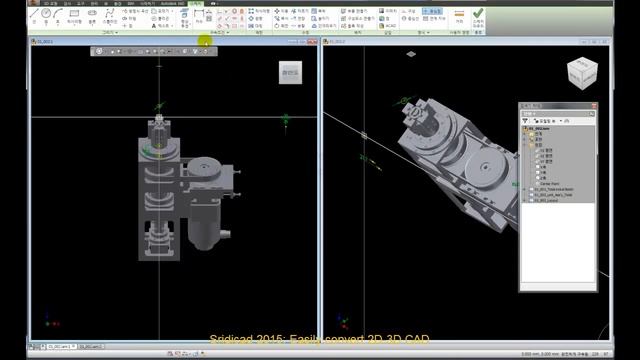Toggle Centerline format
Screen dimensions: 640x360
coord(411,18)
